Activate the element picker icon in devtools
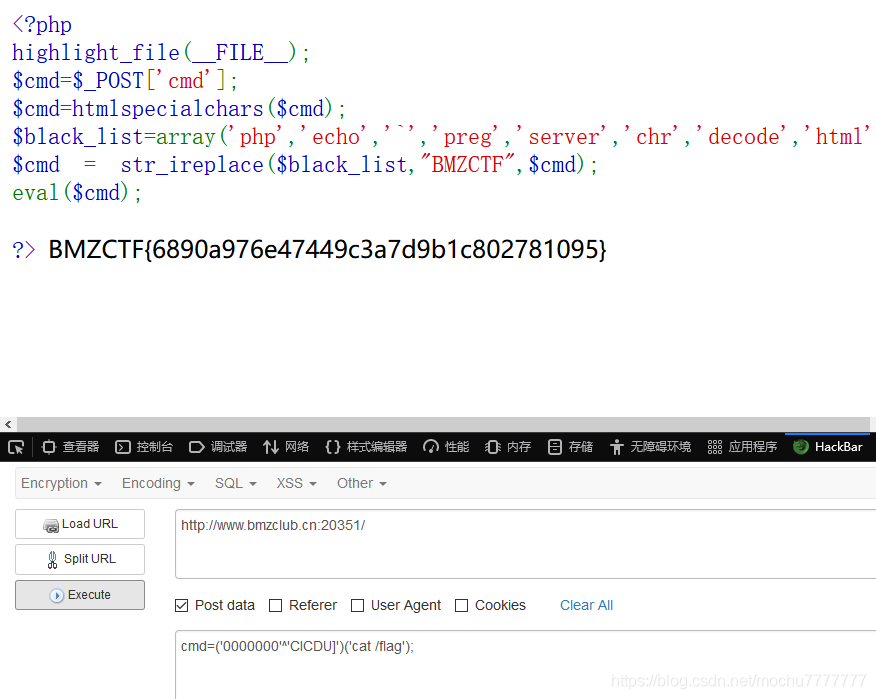This screenshot has width=876, height=699. click(16, 447)
